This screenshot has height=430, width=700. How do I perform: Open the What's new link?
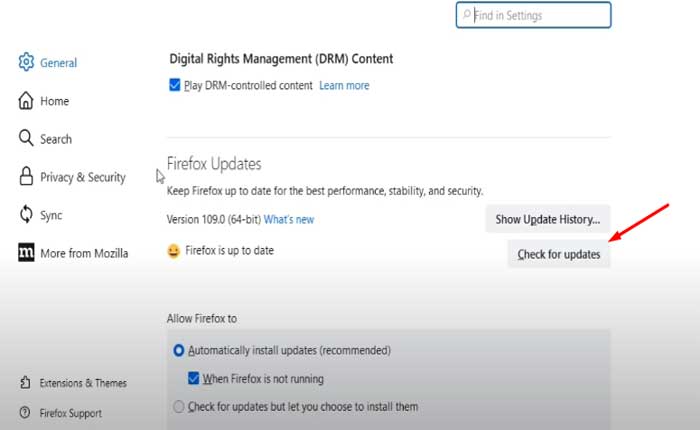(289, 219)
